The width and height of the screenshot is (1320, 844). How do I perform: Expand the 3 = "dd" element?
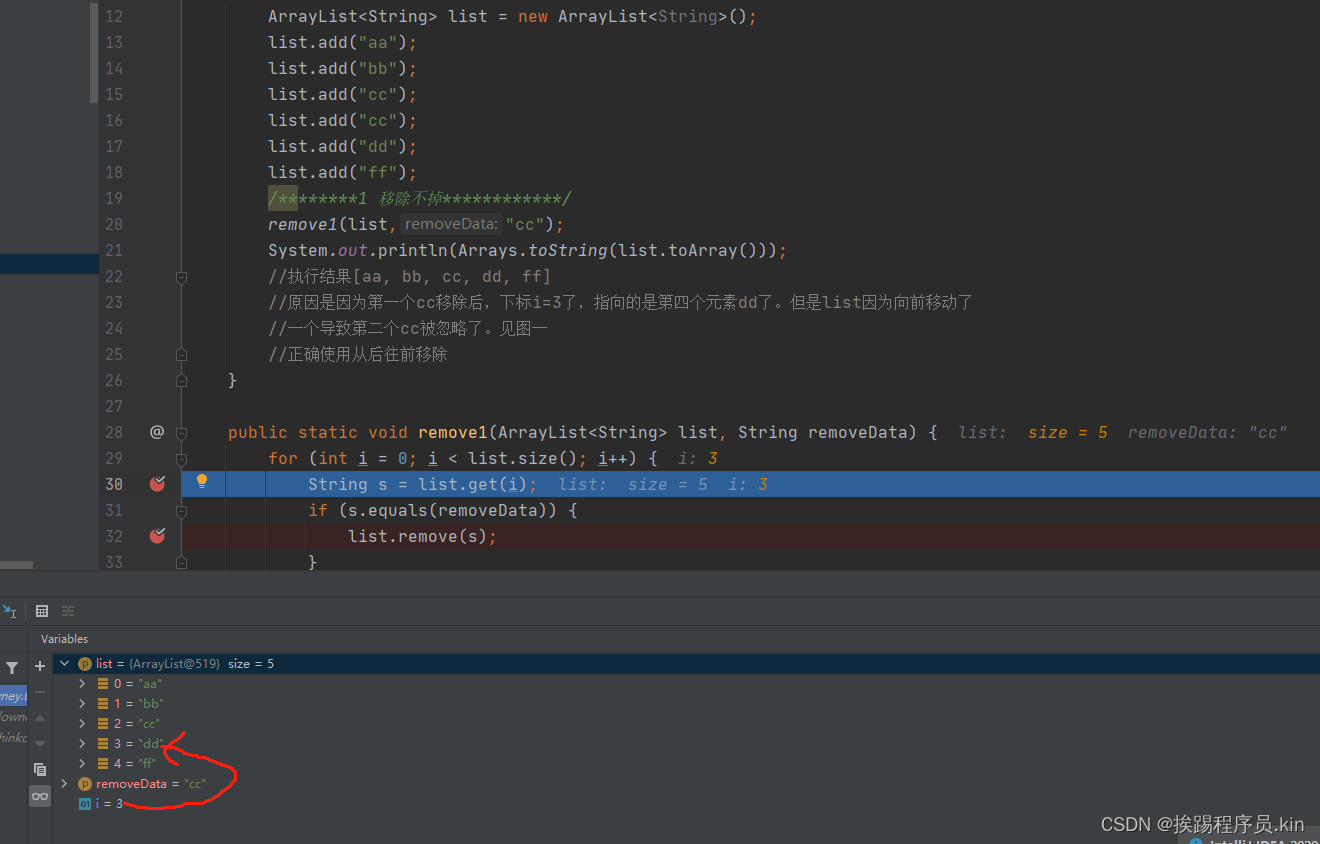tap(83, 744)
